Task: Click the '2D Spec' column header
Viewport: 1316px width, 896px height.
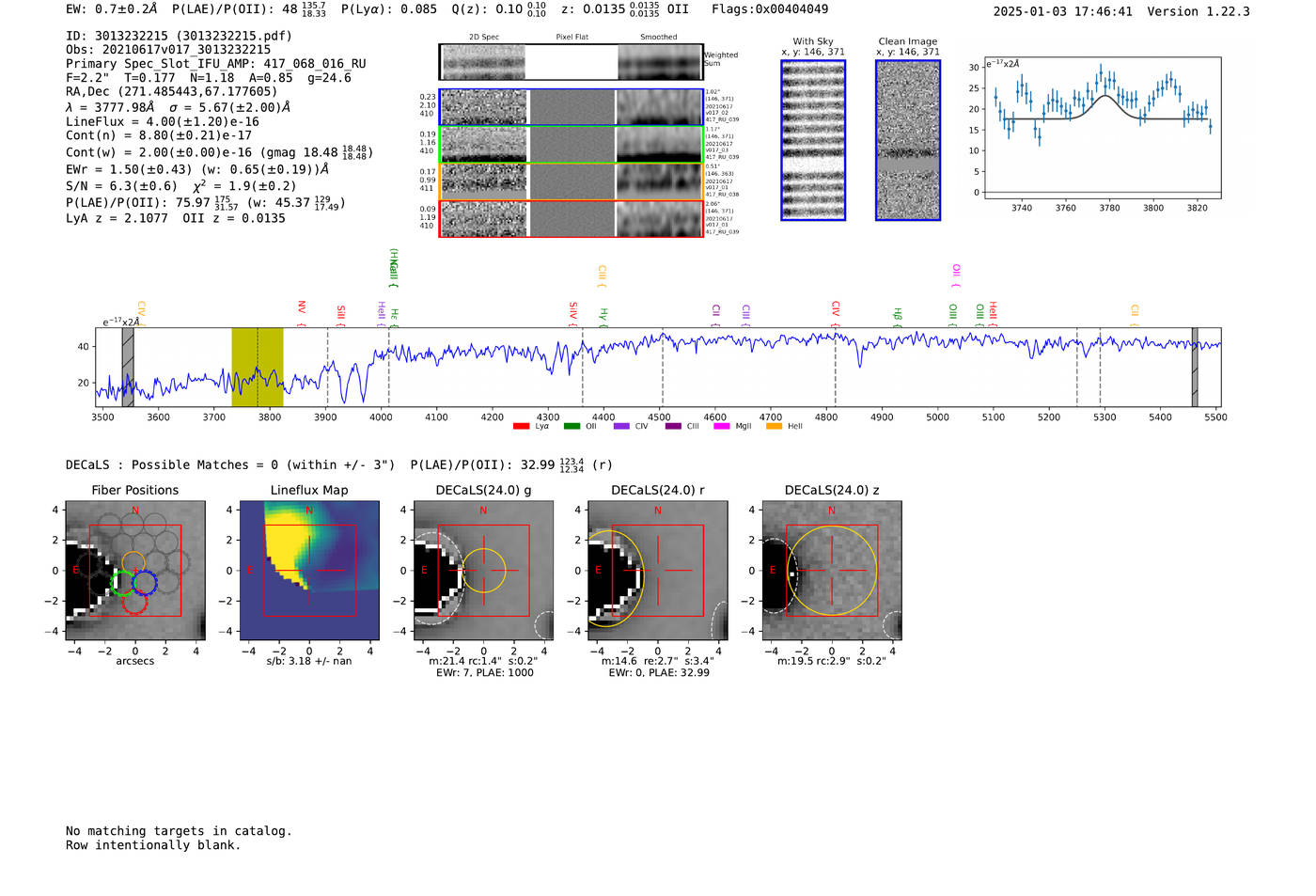Action: [x=484, y=37]
